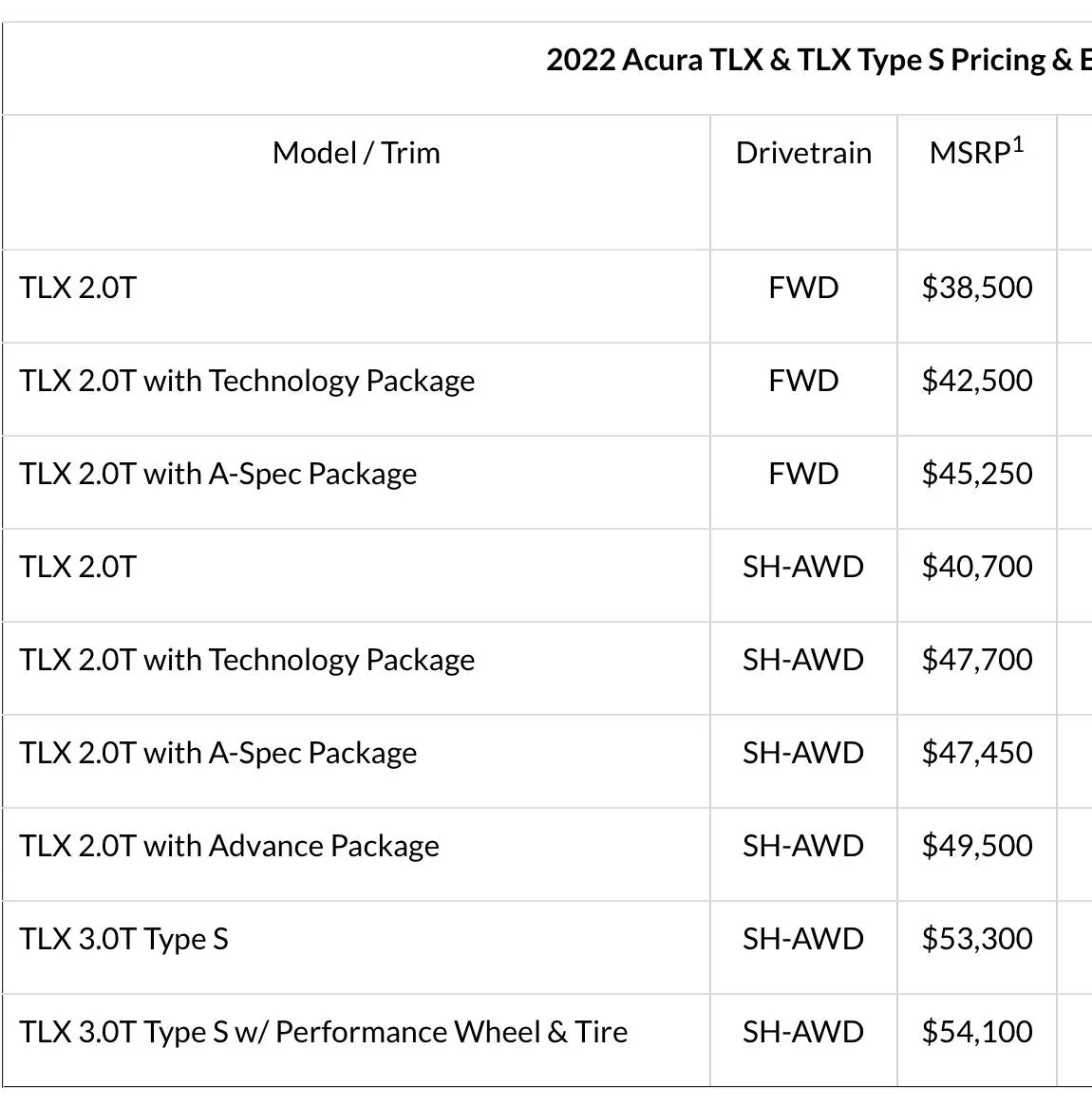The width and height of the screenshot is (1092, 1105).
Task: Click the $47,450 price cell
Action: coord(977,753)
